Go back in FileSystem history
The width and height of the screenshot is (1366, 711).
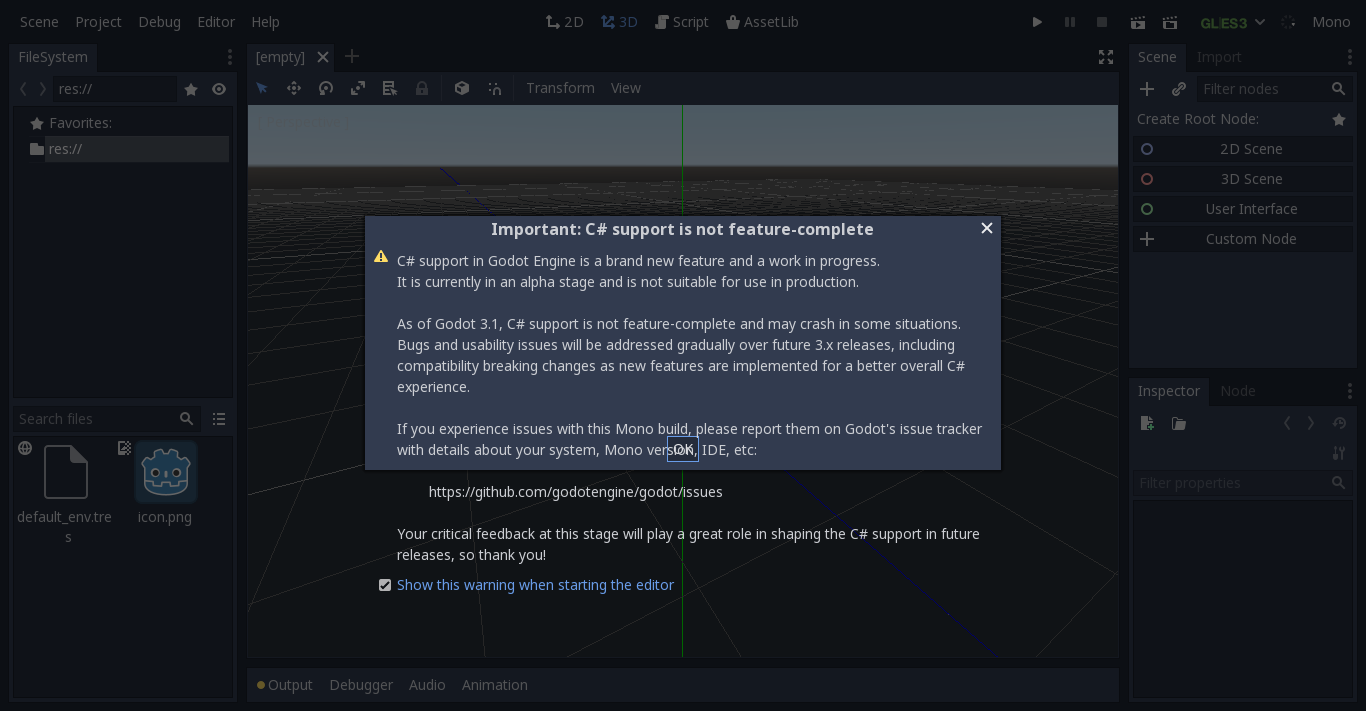pyautogui.click(x=23, y=89)
